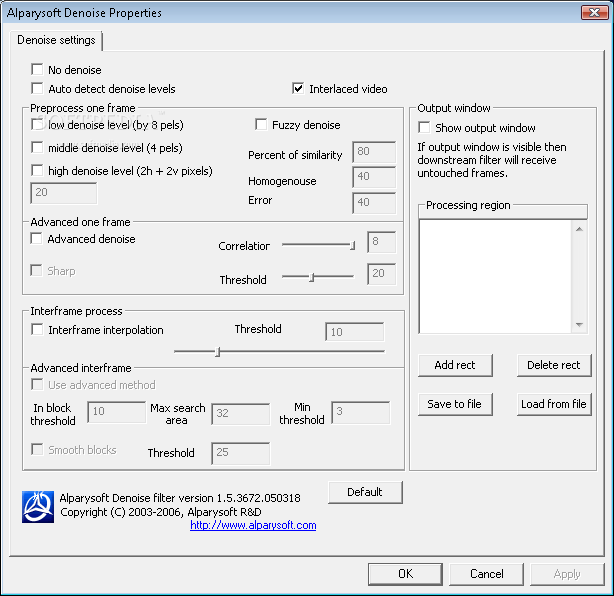This screenshot has height=596, width=614.
Task: Click the Homogenouse value field
Action: tap(374, 177)
